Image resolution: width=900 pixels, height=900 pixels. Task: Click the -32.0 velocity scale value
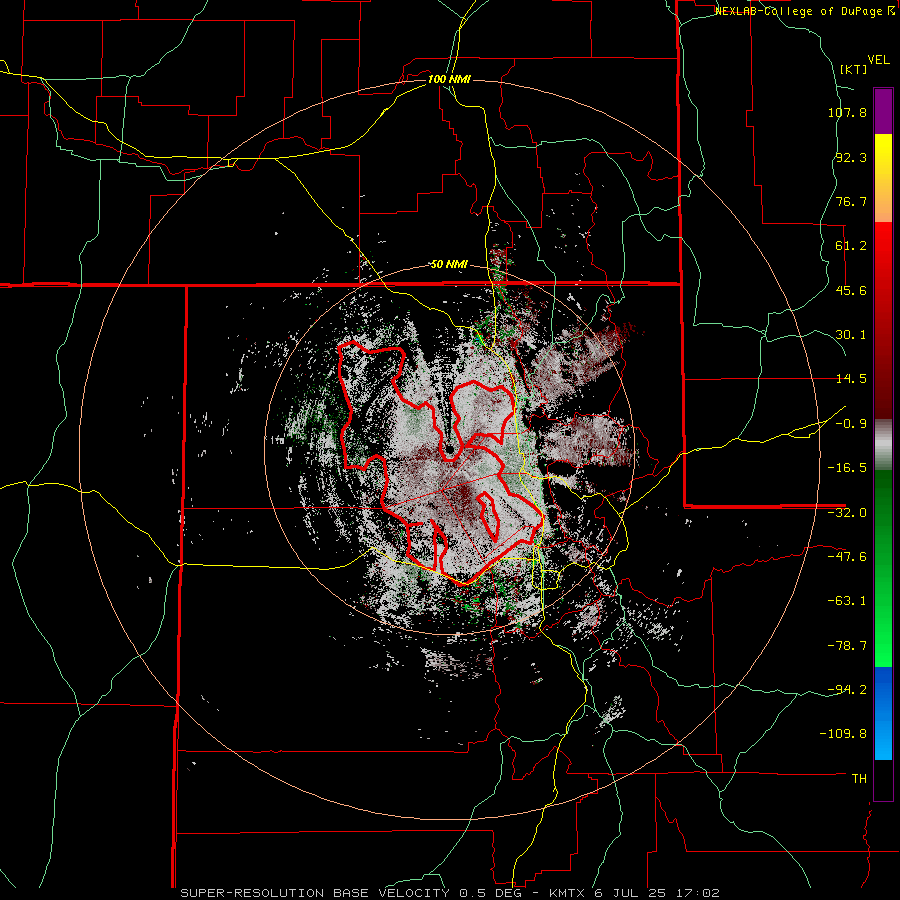[847, 513]
